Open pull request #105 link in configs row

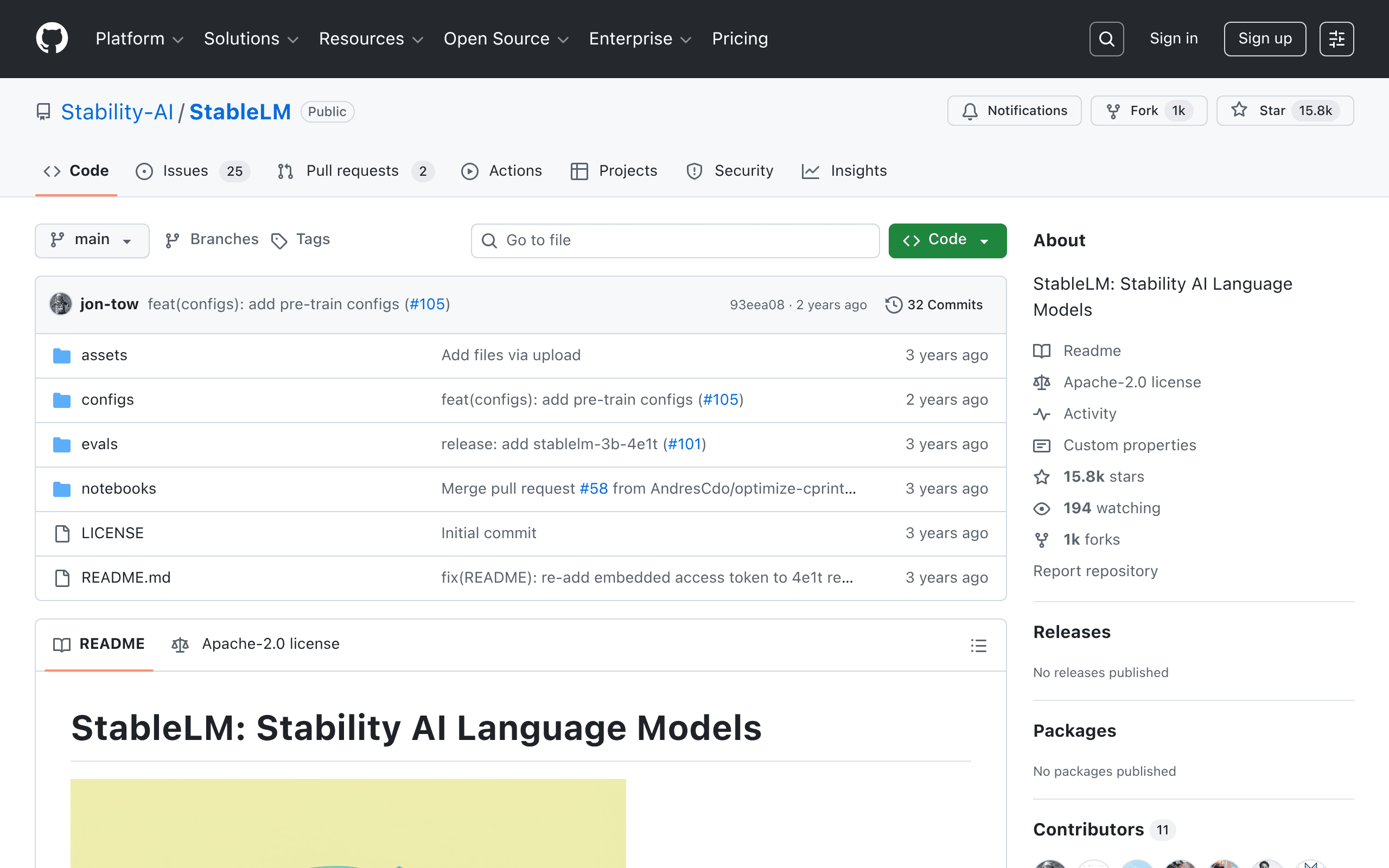point(721,400)
